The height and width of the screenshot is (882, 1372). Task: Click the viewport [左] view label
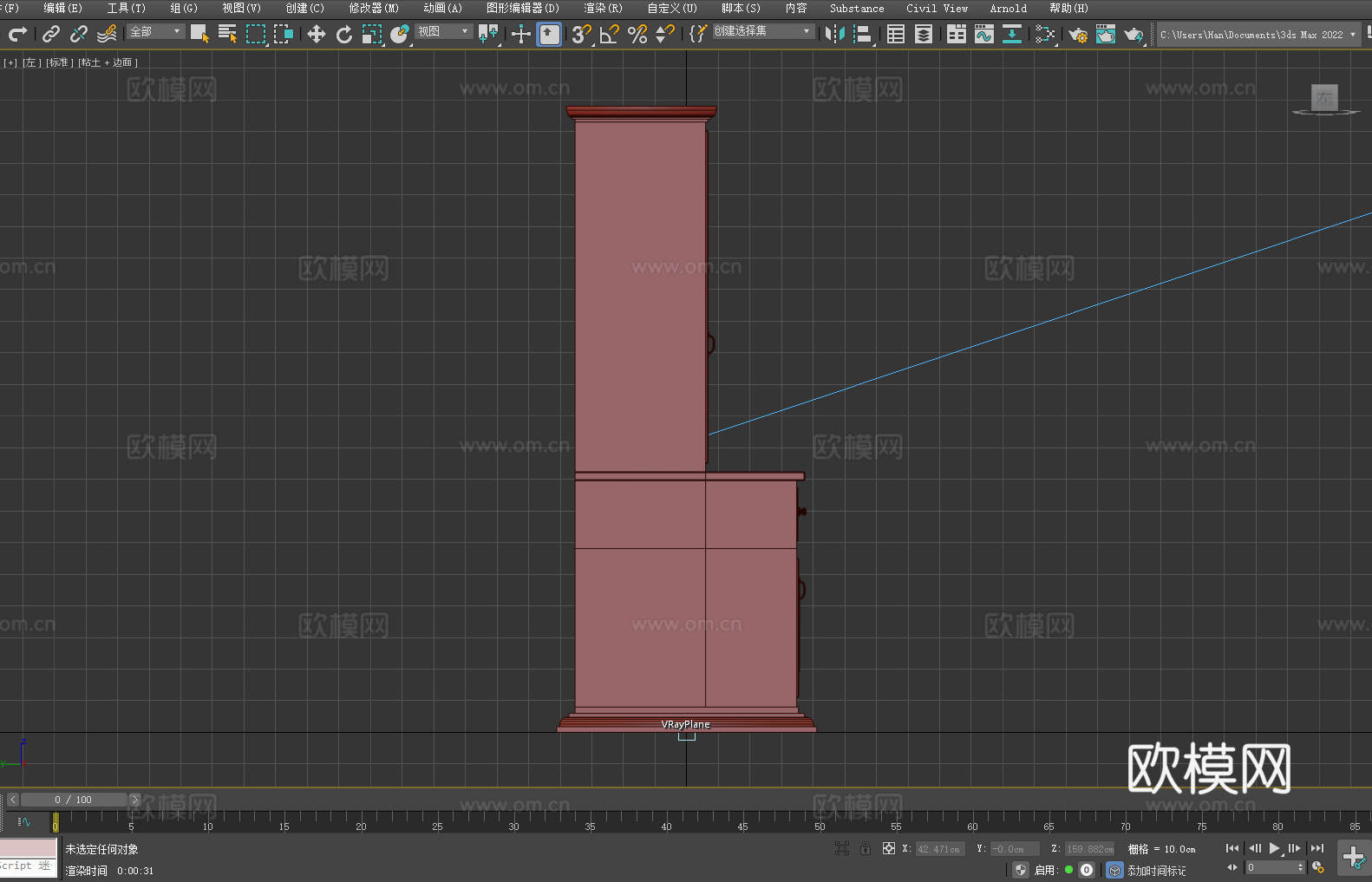(31, 62)
